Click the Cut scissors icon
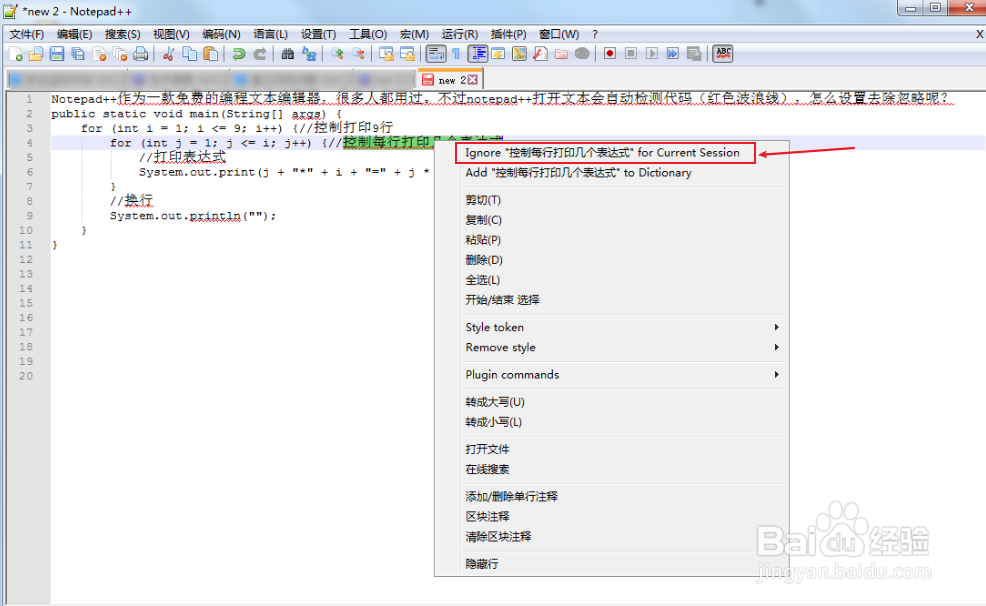This screenshot has width=986, height=606. pyautogui.click(x=168, y=54)
